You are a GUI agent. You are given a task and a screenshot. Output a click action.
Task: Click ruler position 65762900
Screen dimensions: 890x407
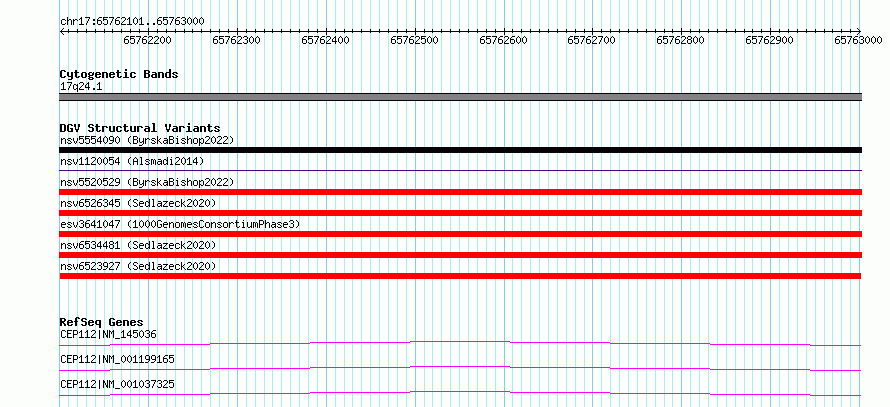pos(770,40)
